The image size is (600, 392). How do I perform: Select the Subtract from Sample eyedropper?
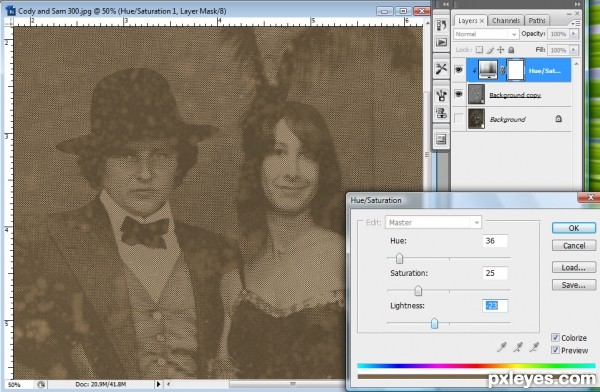coord(534,347)
